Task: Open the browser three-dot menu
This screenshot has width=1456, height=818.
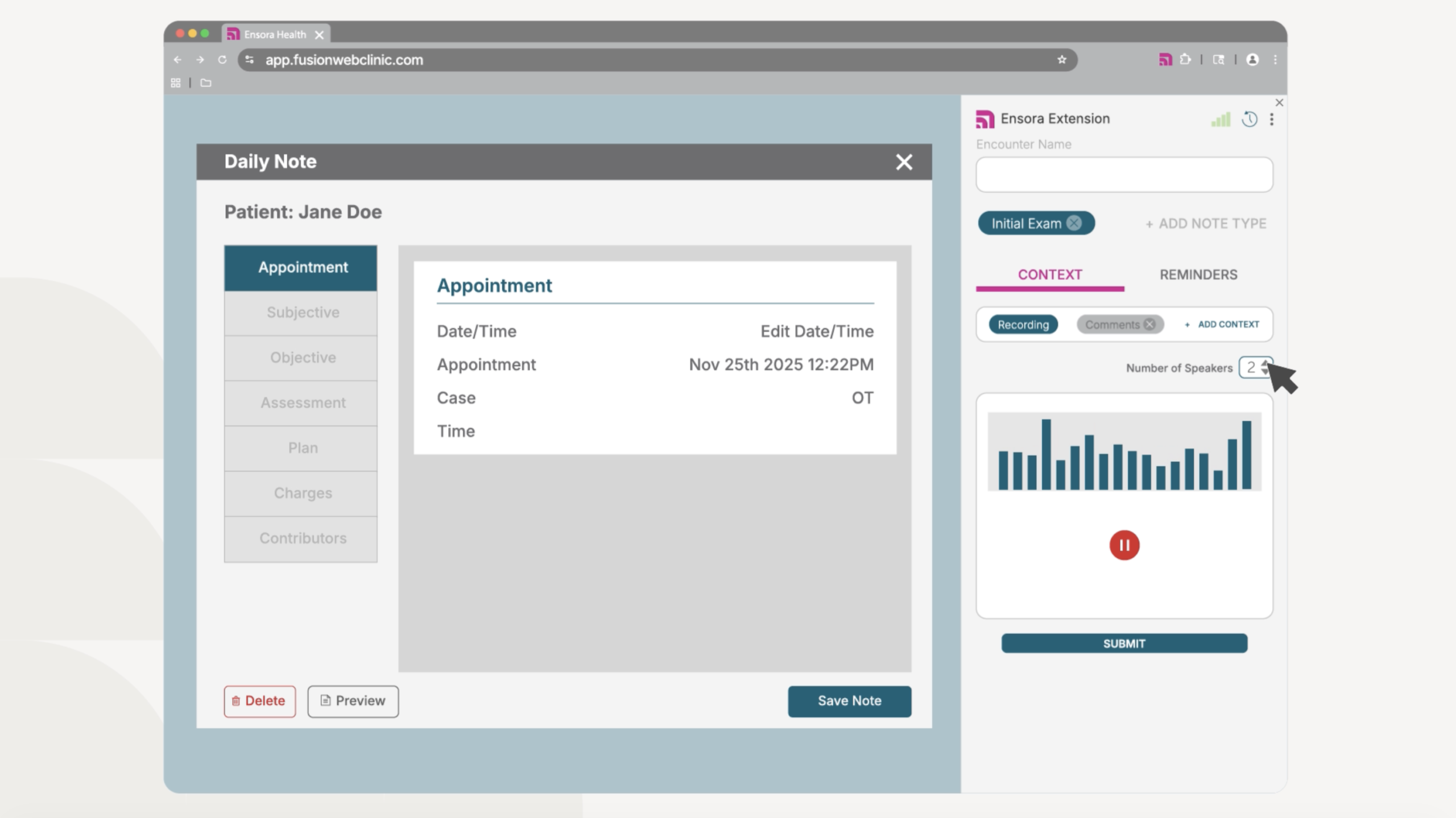Action: click(1275, 59)
